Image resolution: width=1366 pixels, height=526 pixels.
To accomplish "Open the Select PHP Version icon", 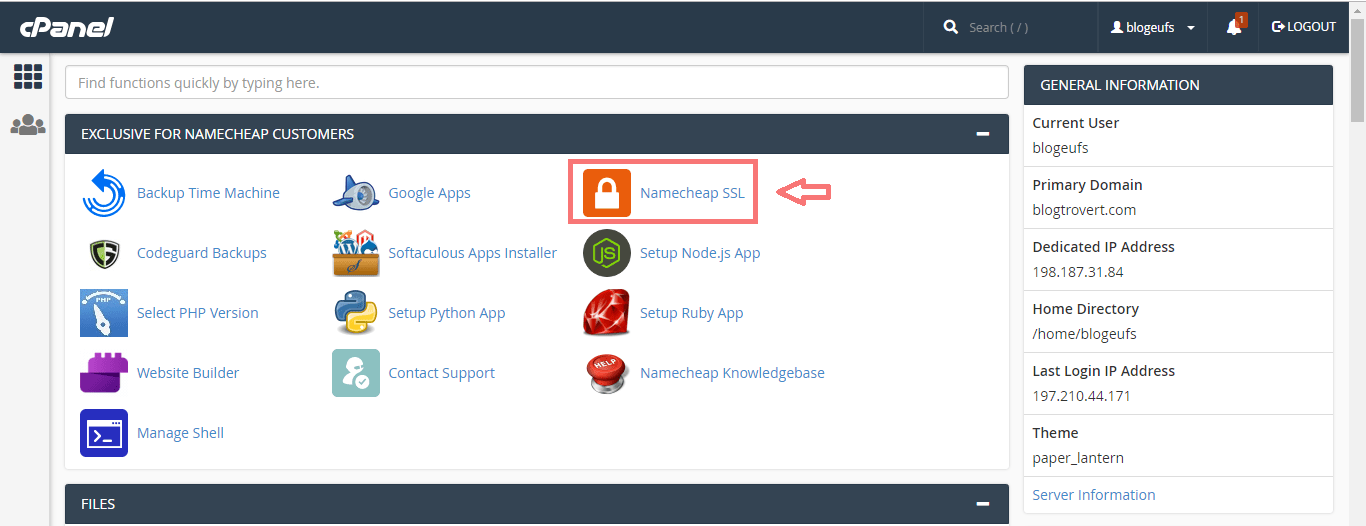I will coord(104,313).
